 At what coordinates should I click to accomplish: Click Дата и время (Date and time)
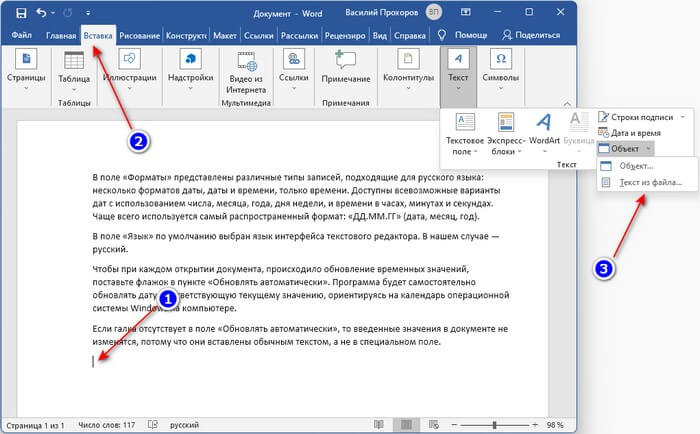(x=634, y=132)
